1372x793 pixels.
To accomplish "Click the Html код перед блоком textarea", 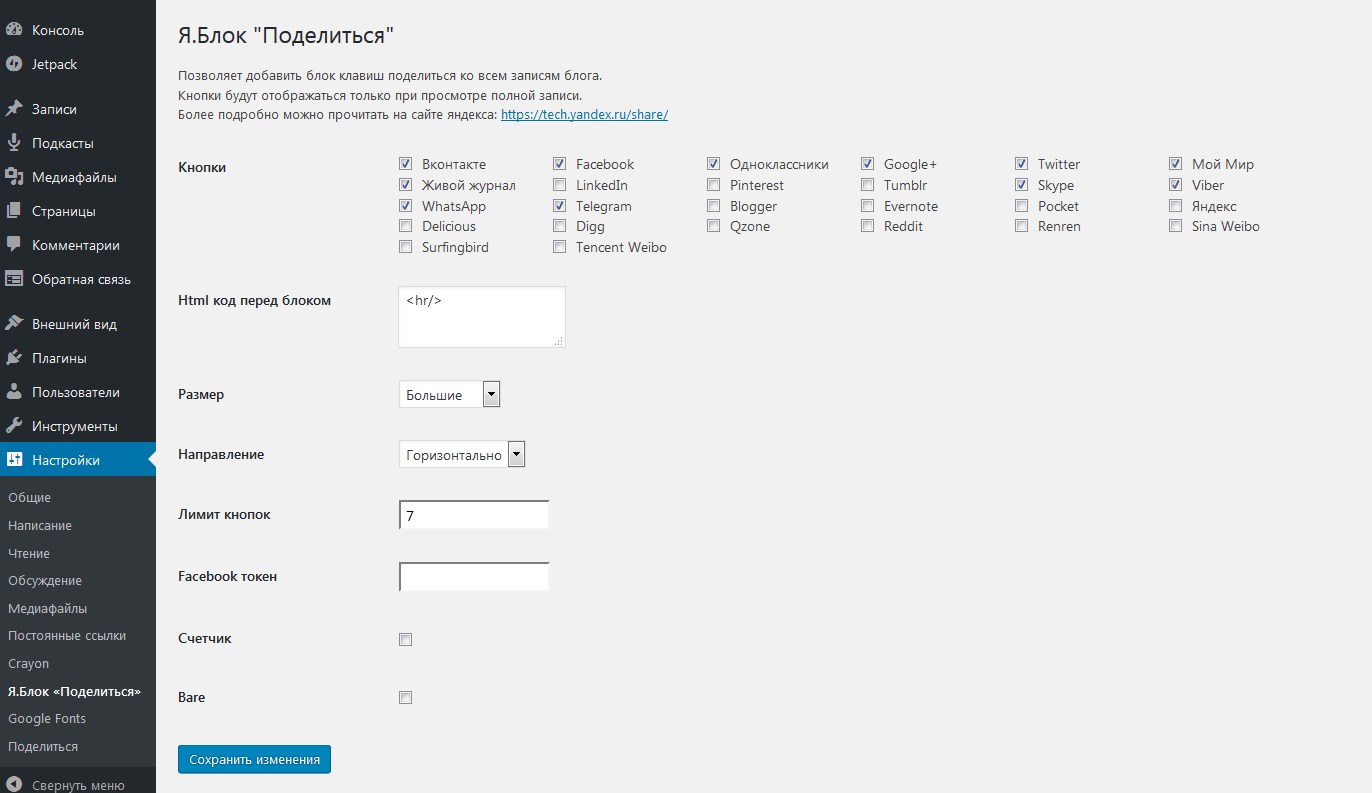I will coord(482,317).
